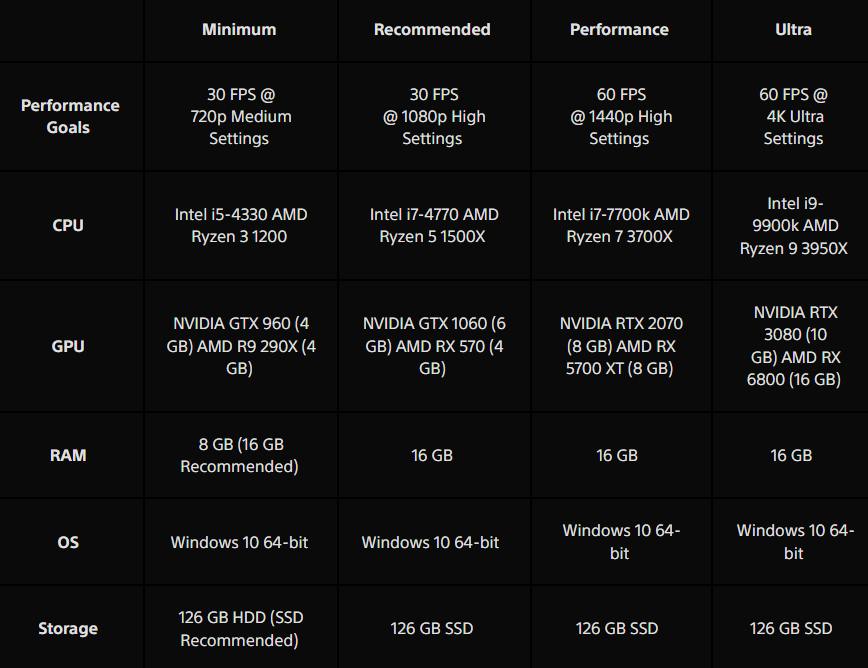This screenshot has height=668, width=868.
Task: Select the NVIDIA RTX 2070 GPU cell
Action: point(621,346)
